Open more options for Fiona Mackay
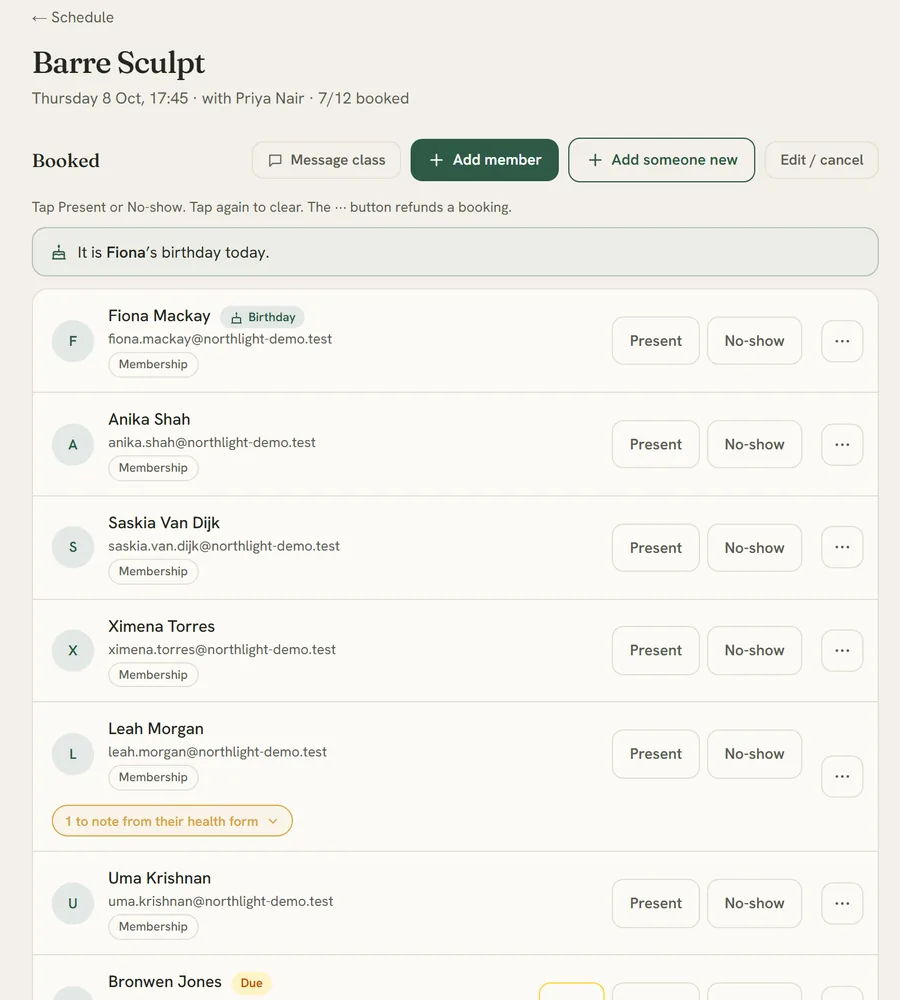Viewport: 900px width, 1000px height. [842, 341]
